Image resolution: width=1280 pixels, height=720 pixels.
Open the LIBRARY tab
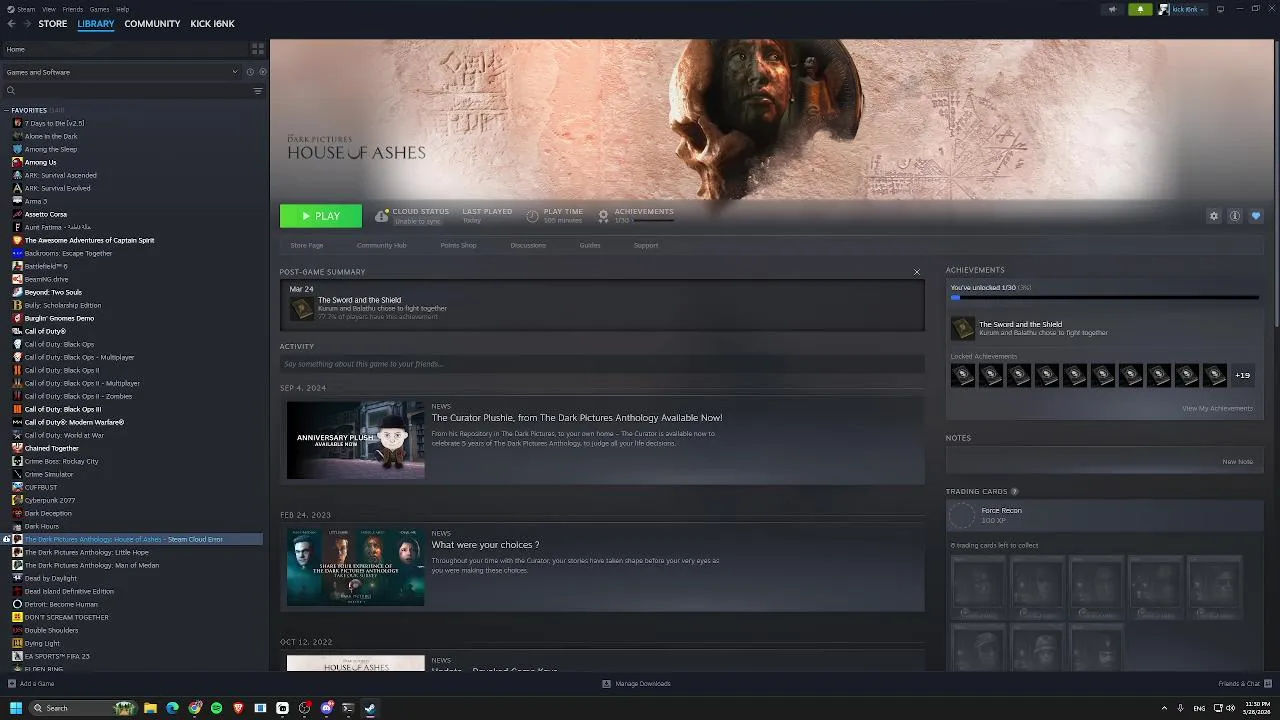[x=96, y=24]
